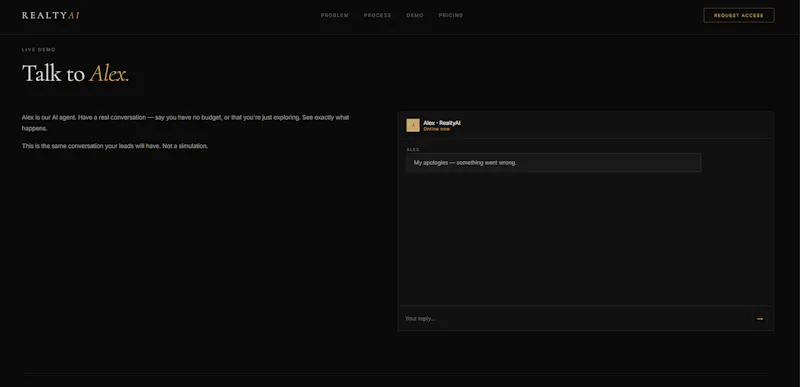This screenshot has height=387, width=800.
Task: Go to the Process section link
Action: coord(377,15)
